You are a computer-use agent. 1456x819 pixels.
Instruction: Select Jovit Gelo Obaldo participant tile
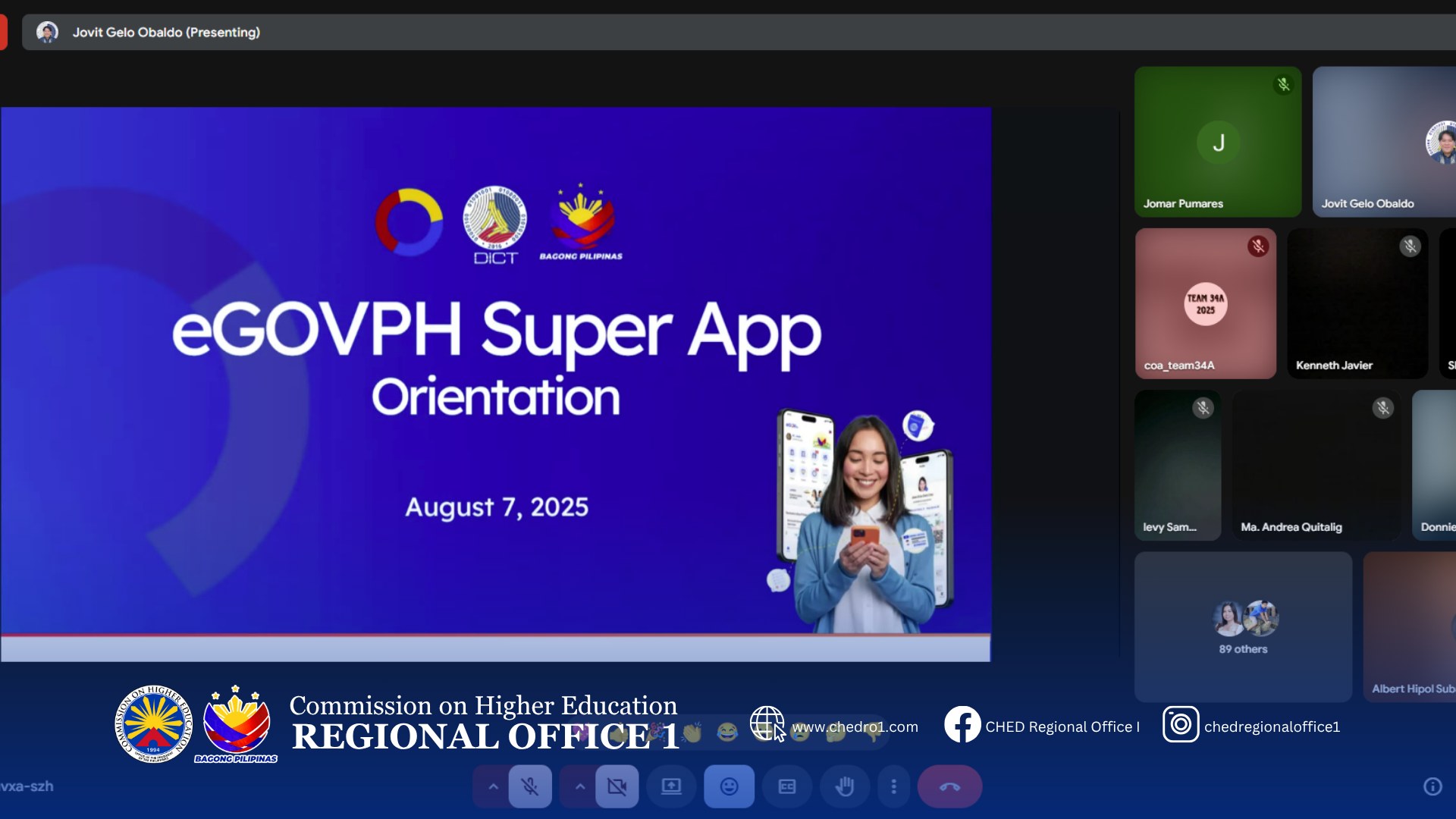click(1384, 142)
